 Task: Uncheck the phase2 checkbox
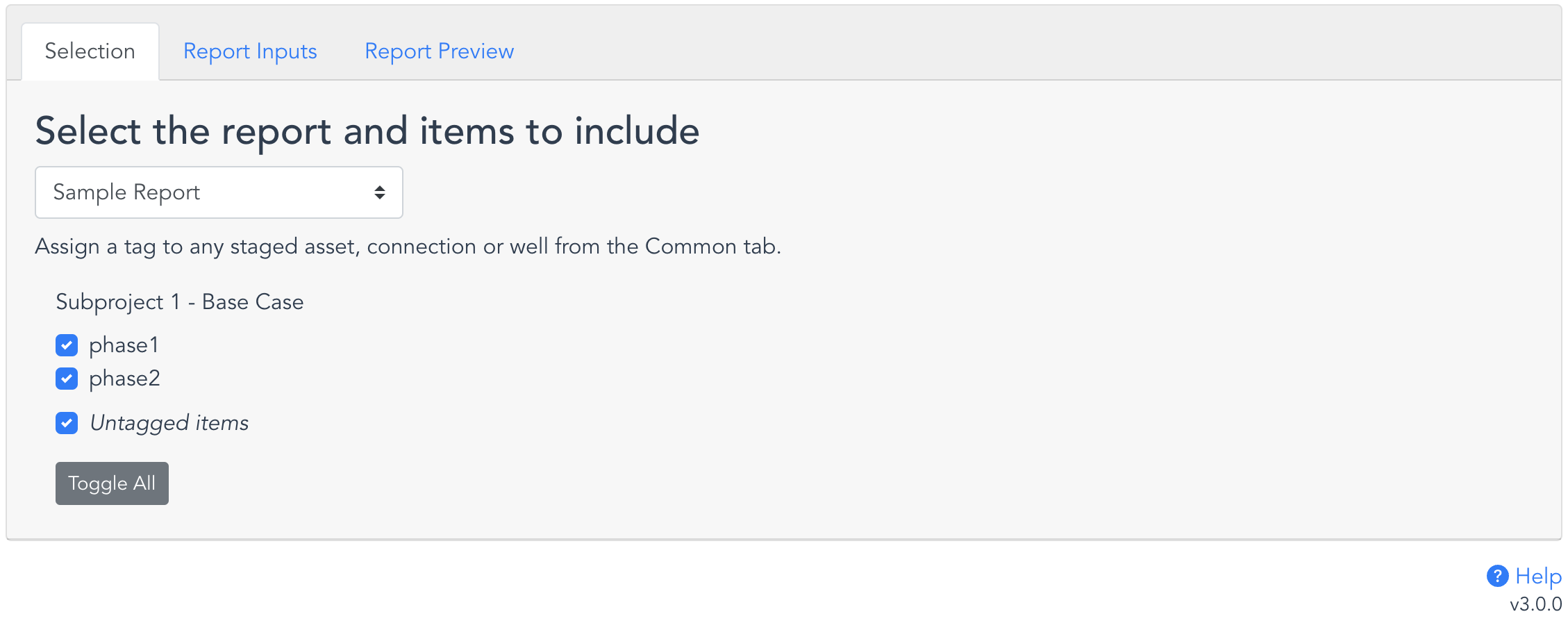click(x=67, y=379)
